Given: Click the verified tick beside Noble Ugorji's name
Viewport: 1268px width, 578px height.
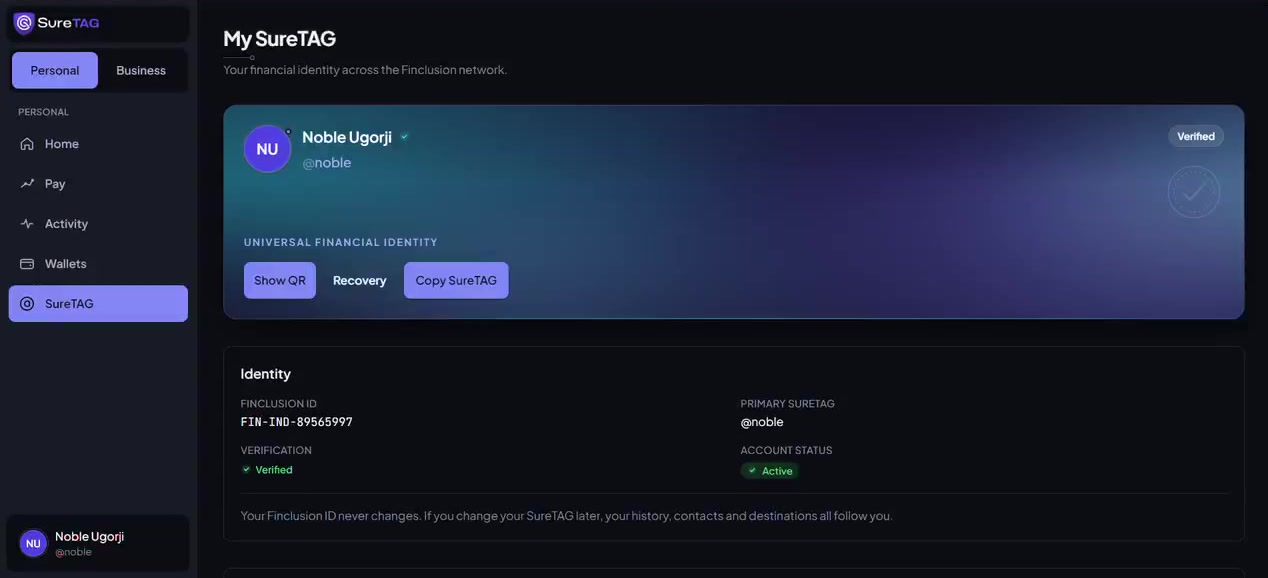Looking at the screenshot, I should point(405,137).
